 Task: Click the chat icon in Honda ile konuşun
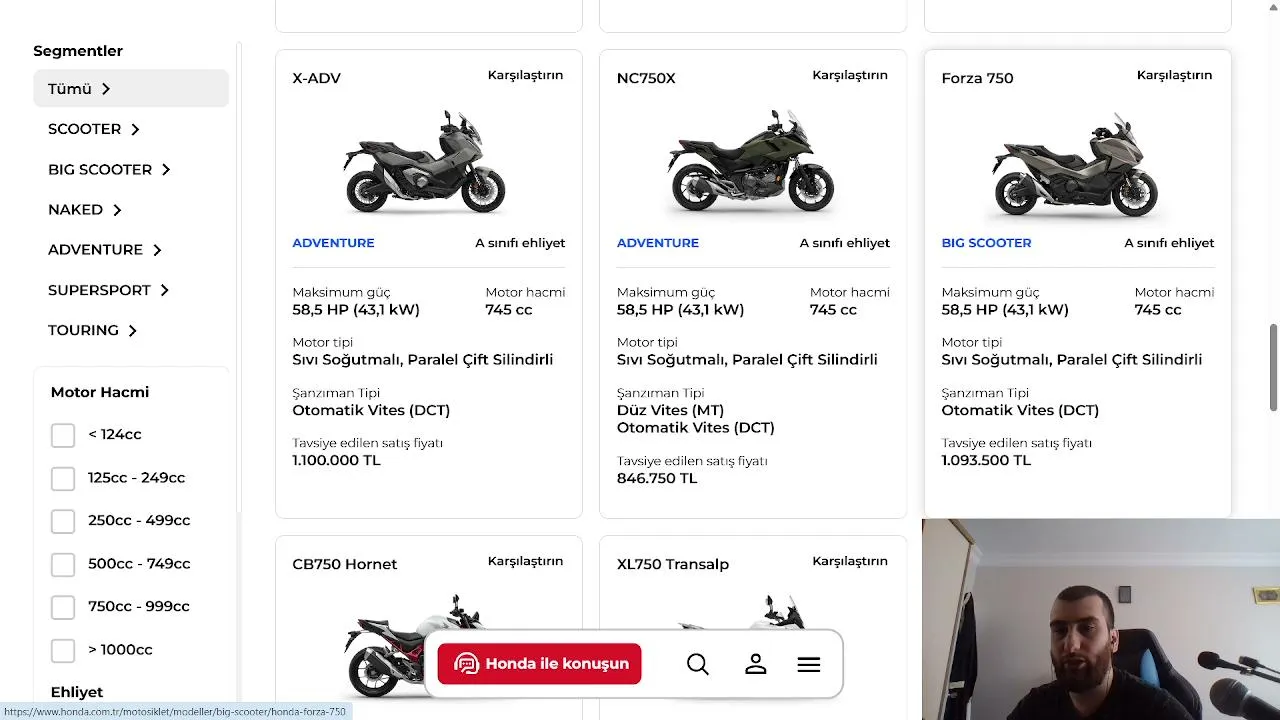click(x=467, y=664)
